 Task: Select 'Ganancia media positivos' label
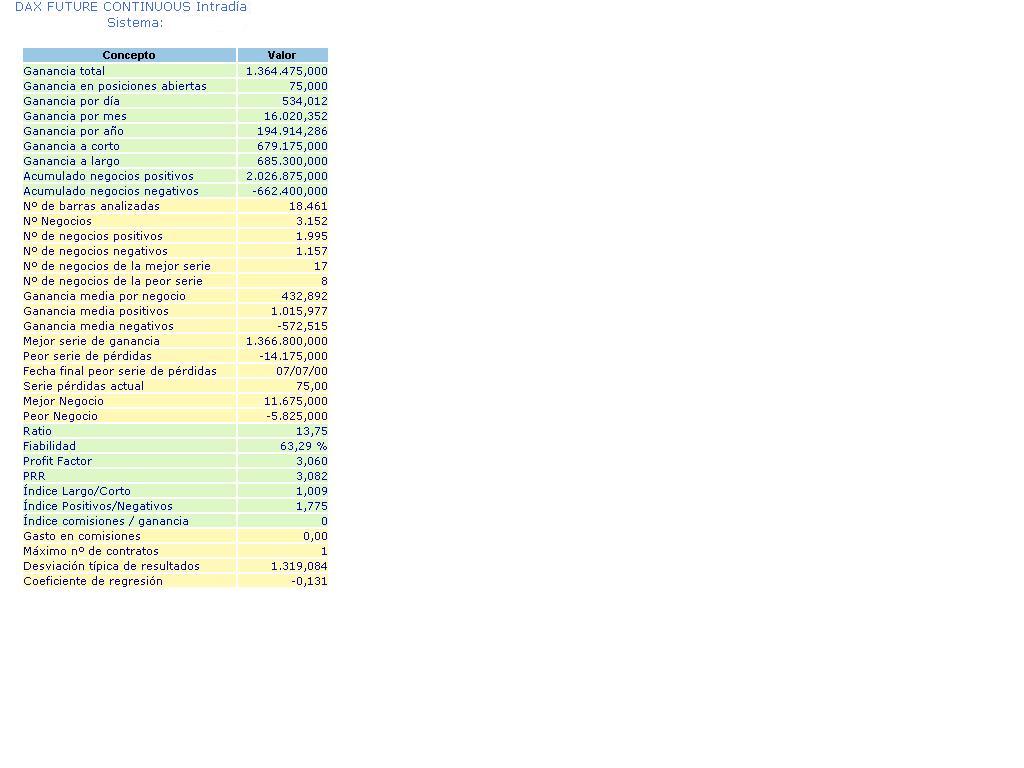(96, 312)
